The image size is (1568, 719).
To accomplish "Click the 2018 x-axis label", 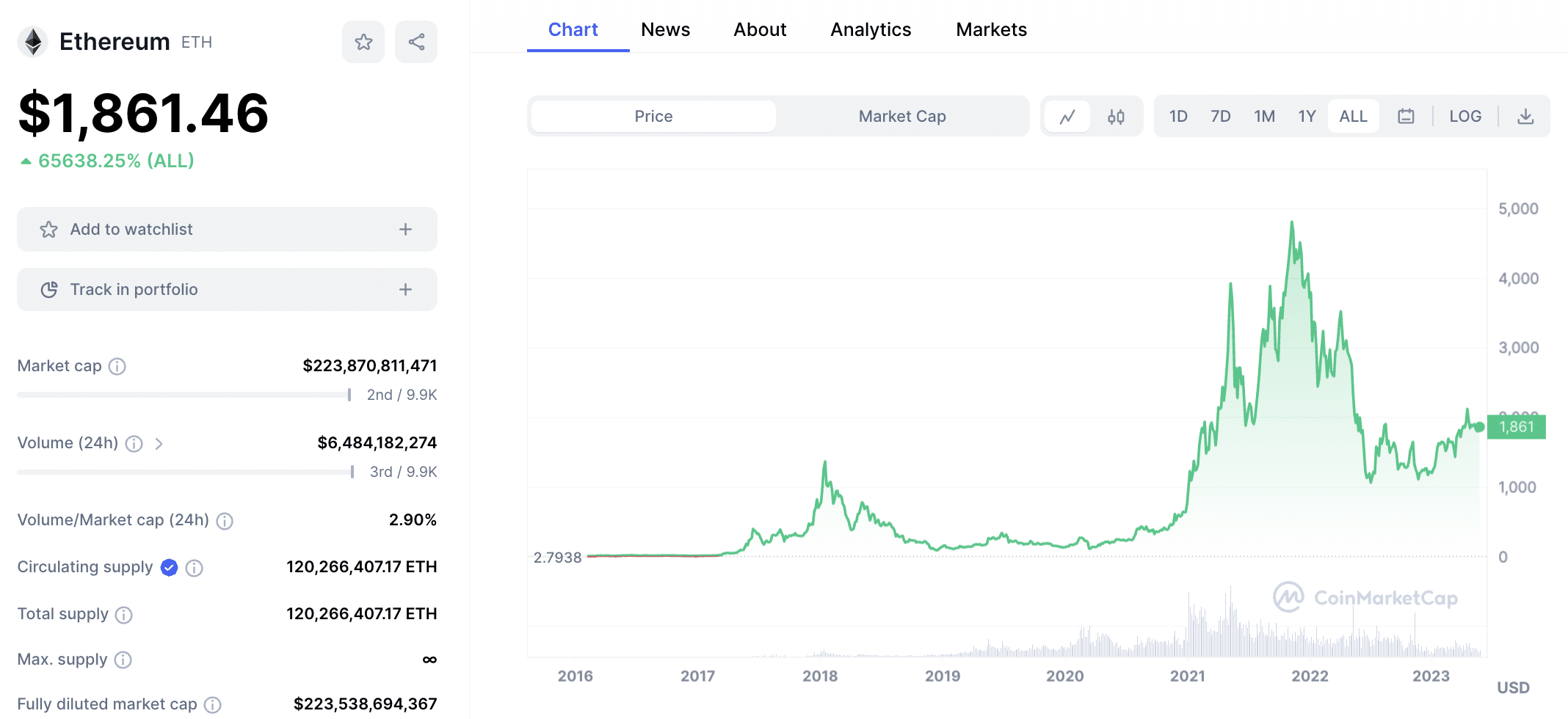I will click(820, 676).
